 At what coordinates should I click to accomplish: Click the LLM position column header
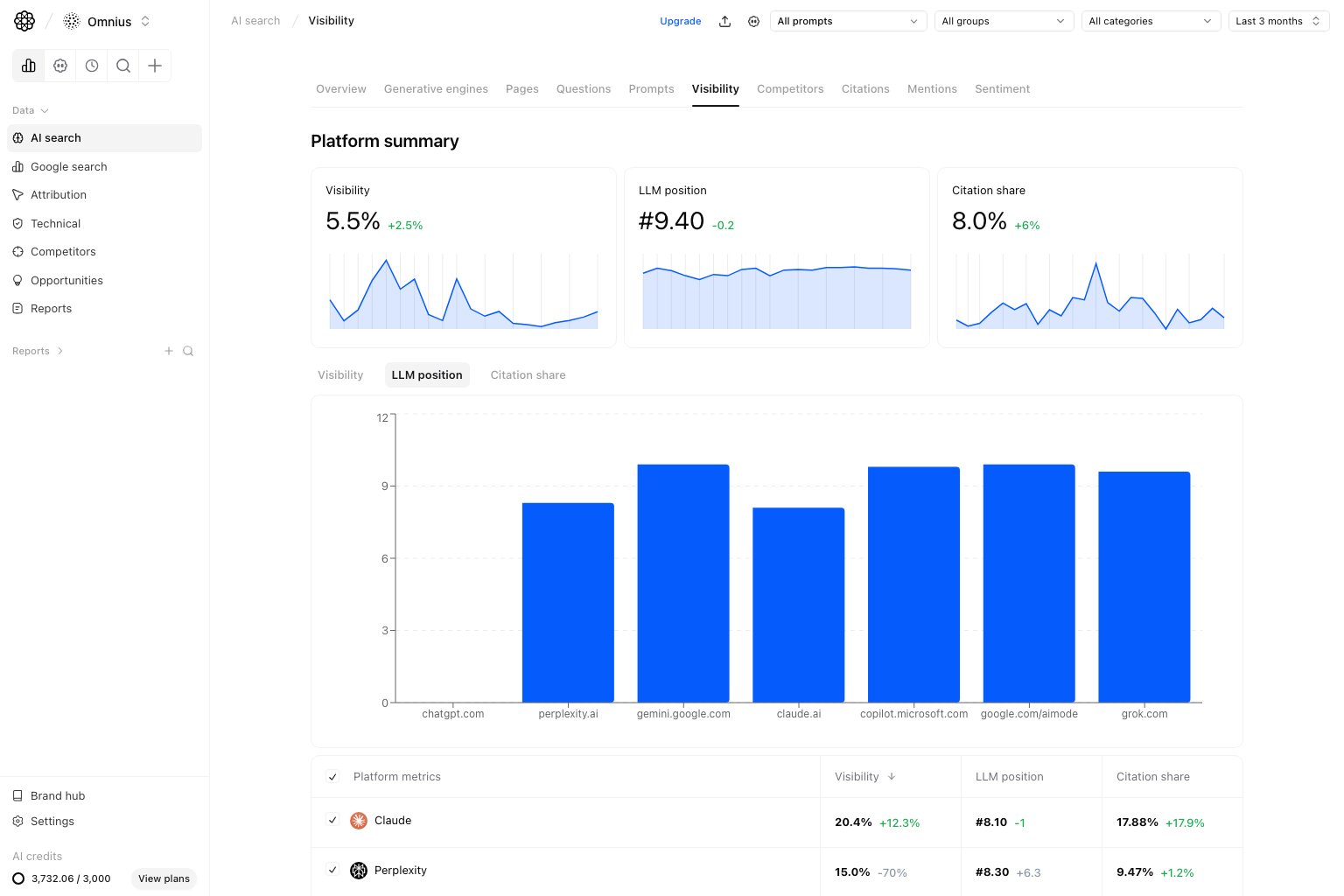[x=1009, y=777]
